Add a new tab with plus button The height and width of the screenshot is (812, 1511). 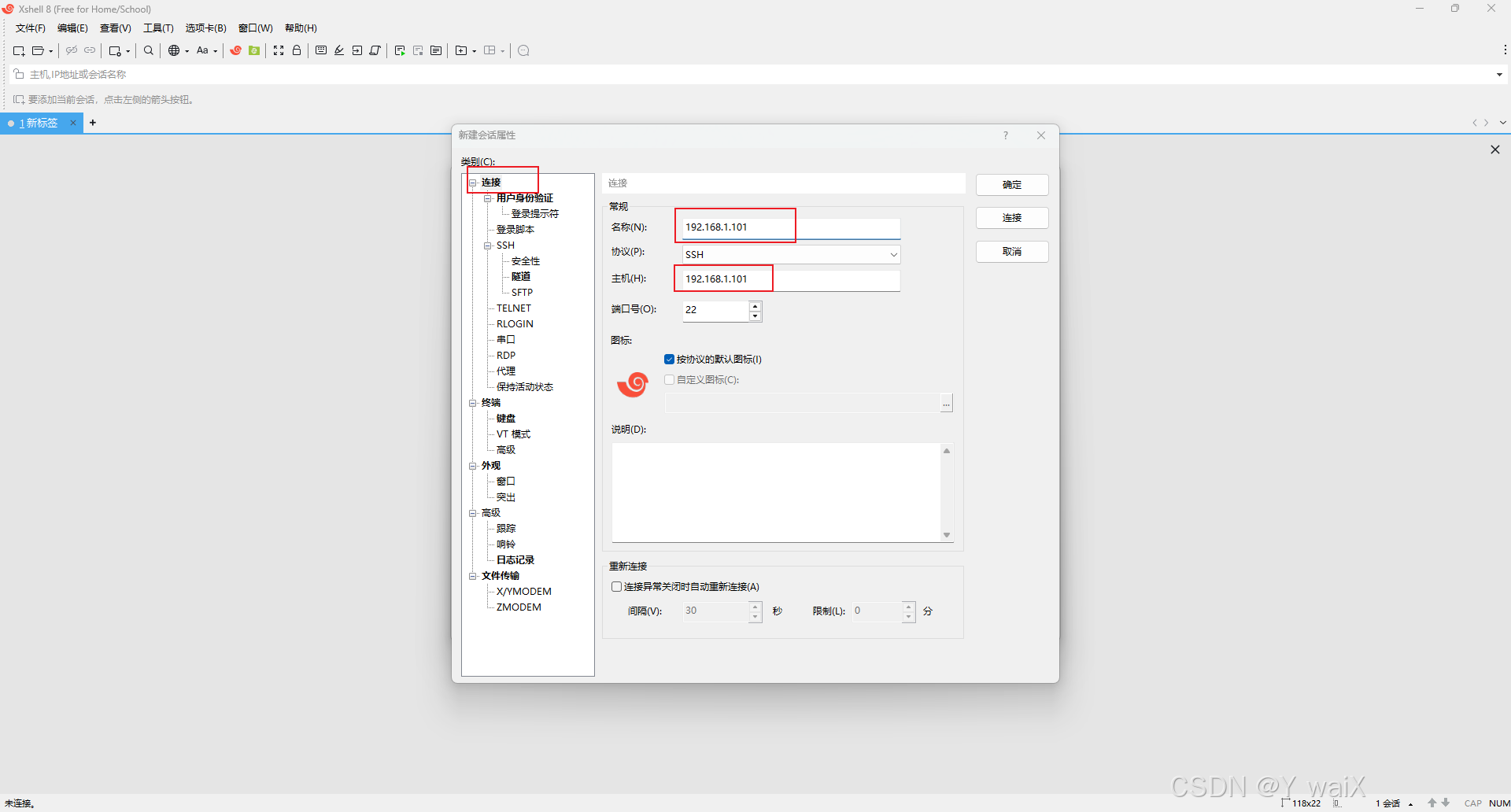click(93, 123)
